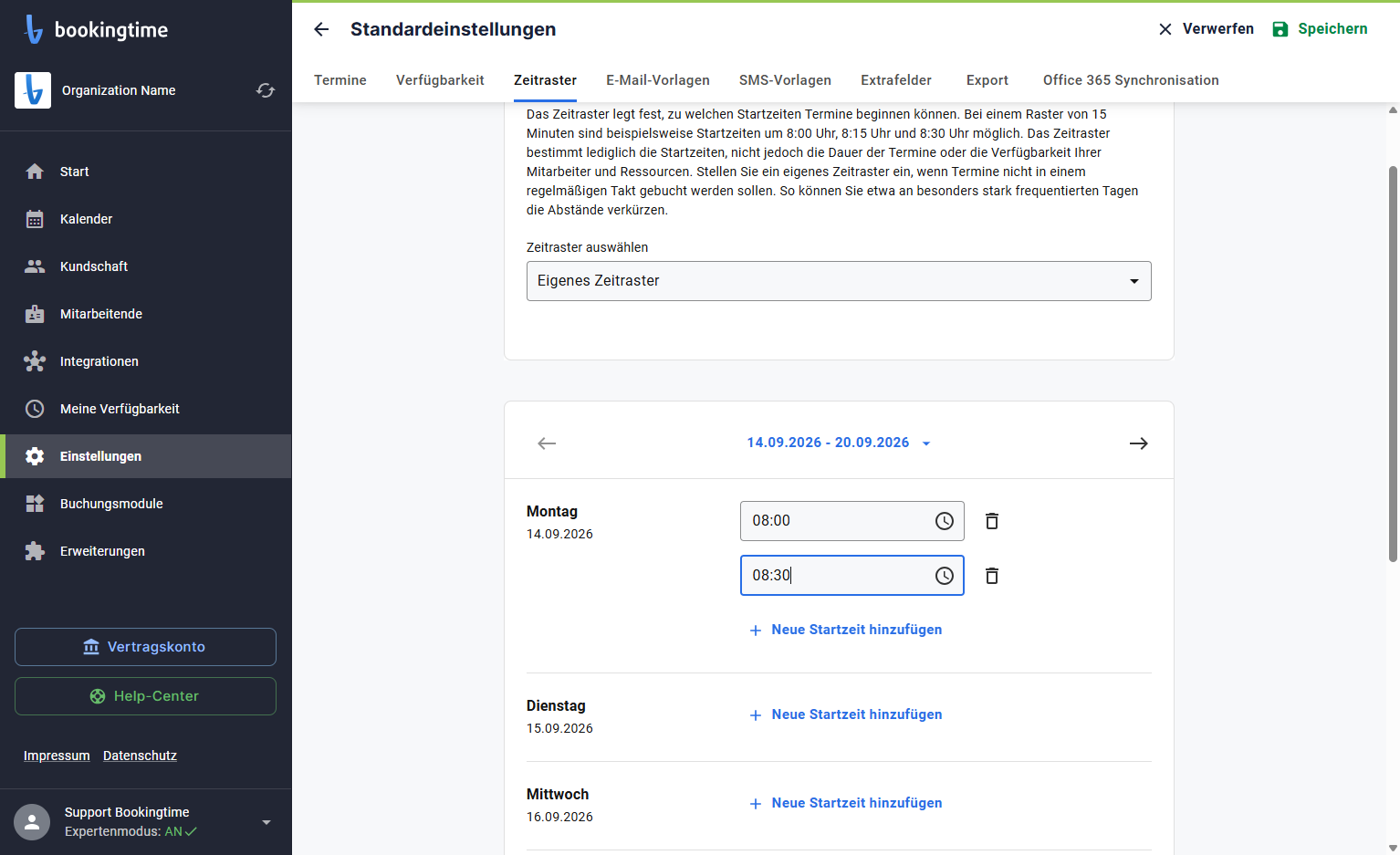Add new start time for Dienstag
The image size is (1400, 855).
[x=845, y=714]
